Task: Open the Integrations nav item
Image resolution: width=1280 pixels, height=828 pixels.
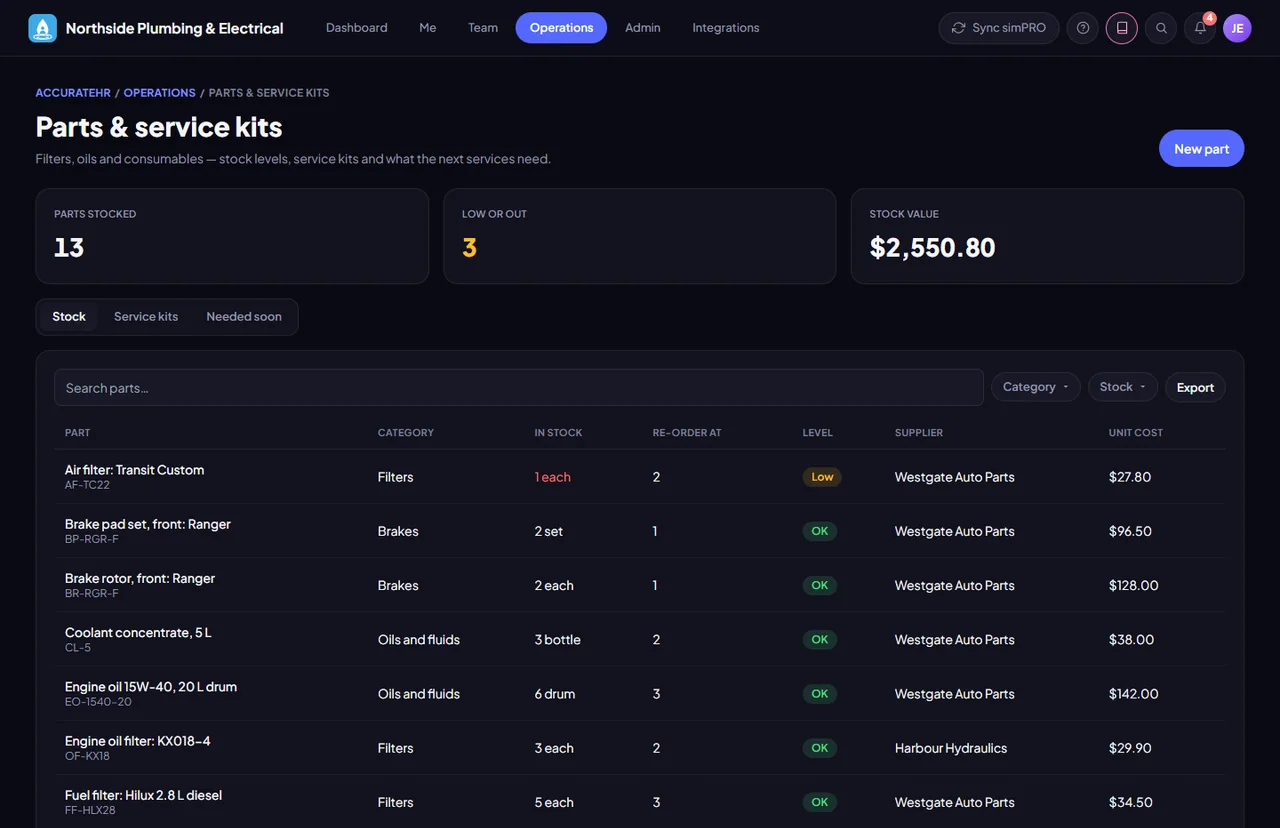Action: coord(726,28)
